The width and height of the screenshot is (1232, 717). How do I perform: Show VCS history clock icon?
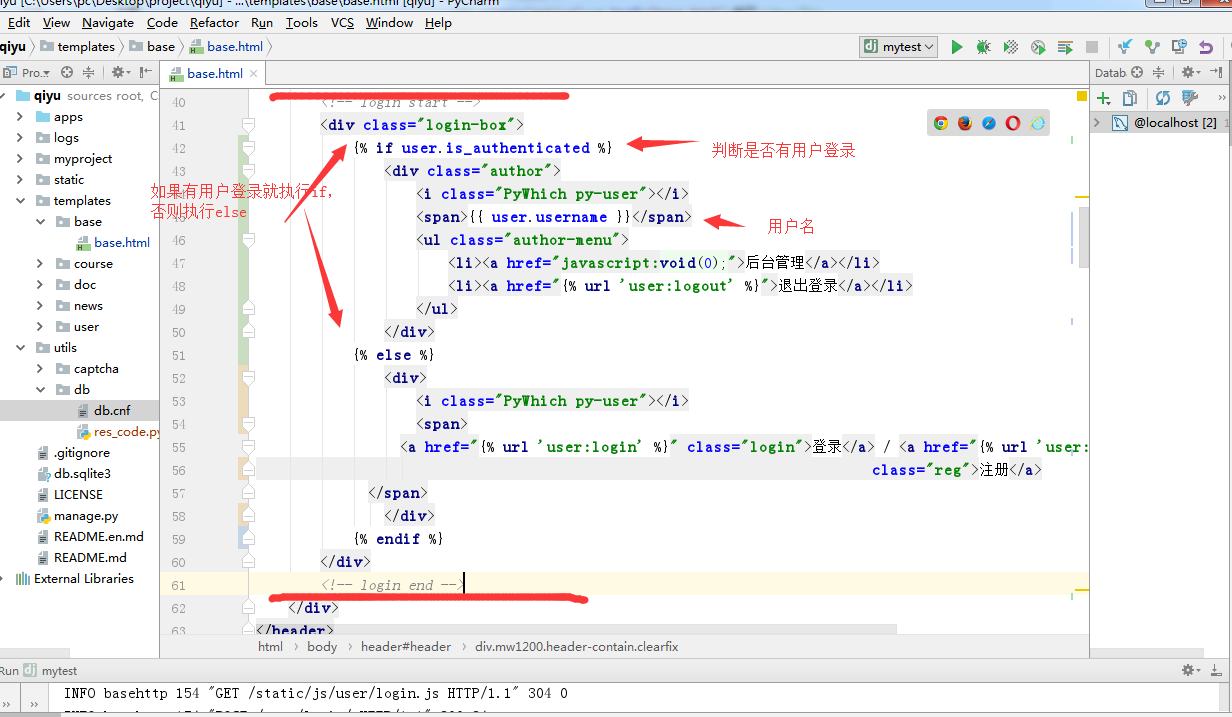pyautogui.click(x=1179, y=47)
